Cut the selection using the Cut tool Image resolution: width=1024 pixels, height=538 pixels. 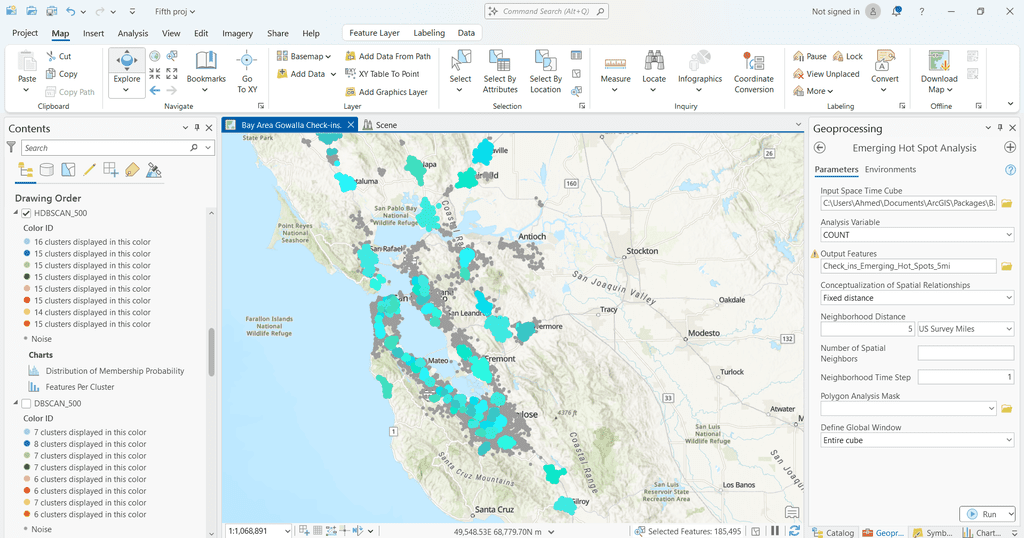59,56
